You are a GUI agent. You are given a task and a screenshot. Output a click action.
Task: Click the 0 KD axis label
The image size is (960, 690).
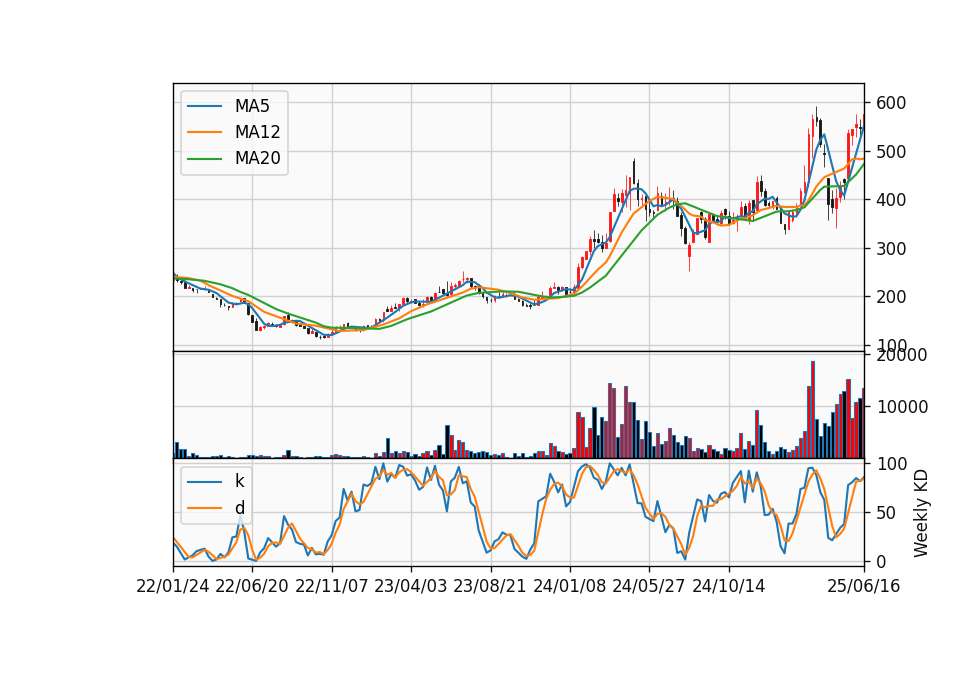pos(881,561)
